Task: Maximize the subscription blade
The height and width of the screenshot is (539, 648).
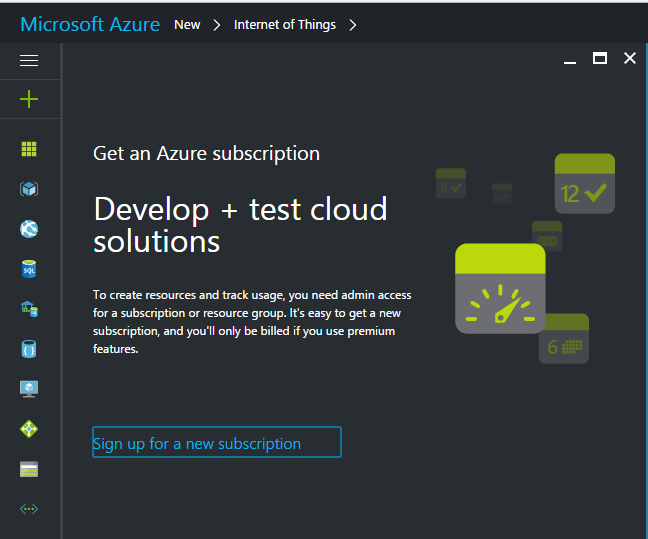Action: pyautogui.click(x=600, y=58)
